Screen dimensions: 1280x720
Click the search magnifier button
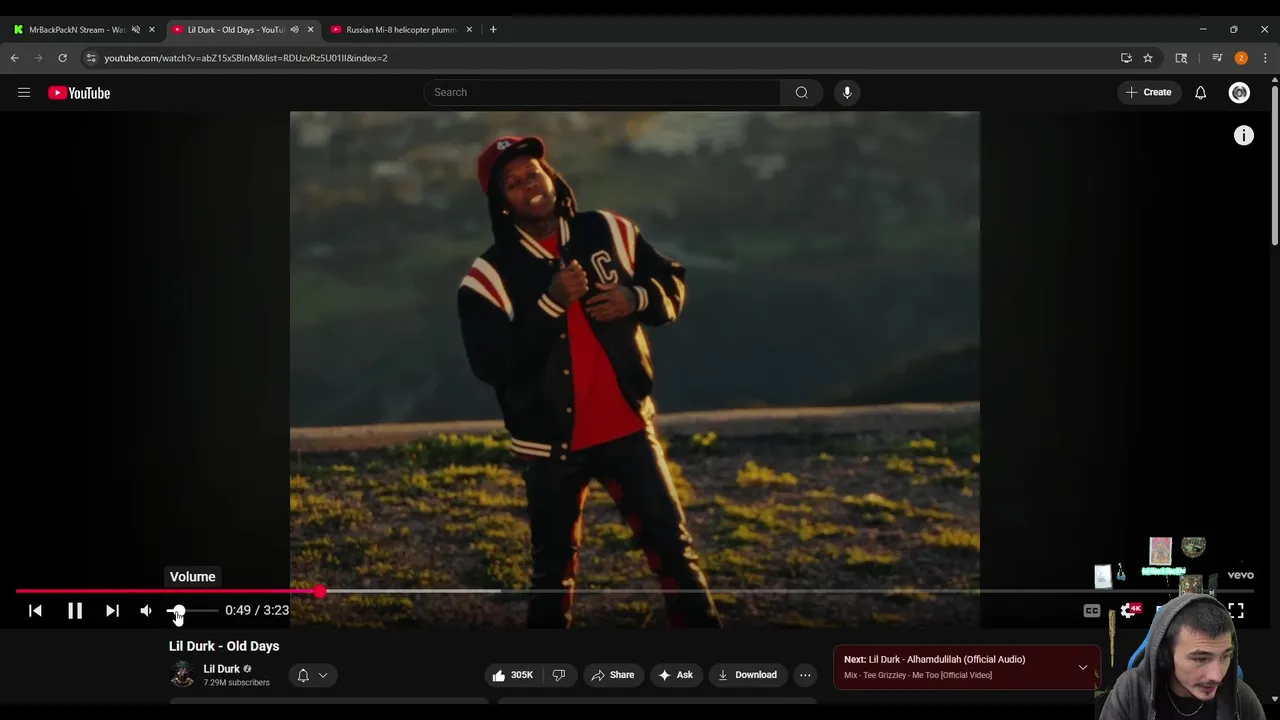point(801,92)
